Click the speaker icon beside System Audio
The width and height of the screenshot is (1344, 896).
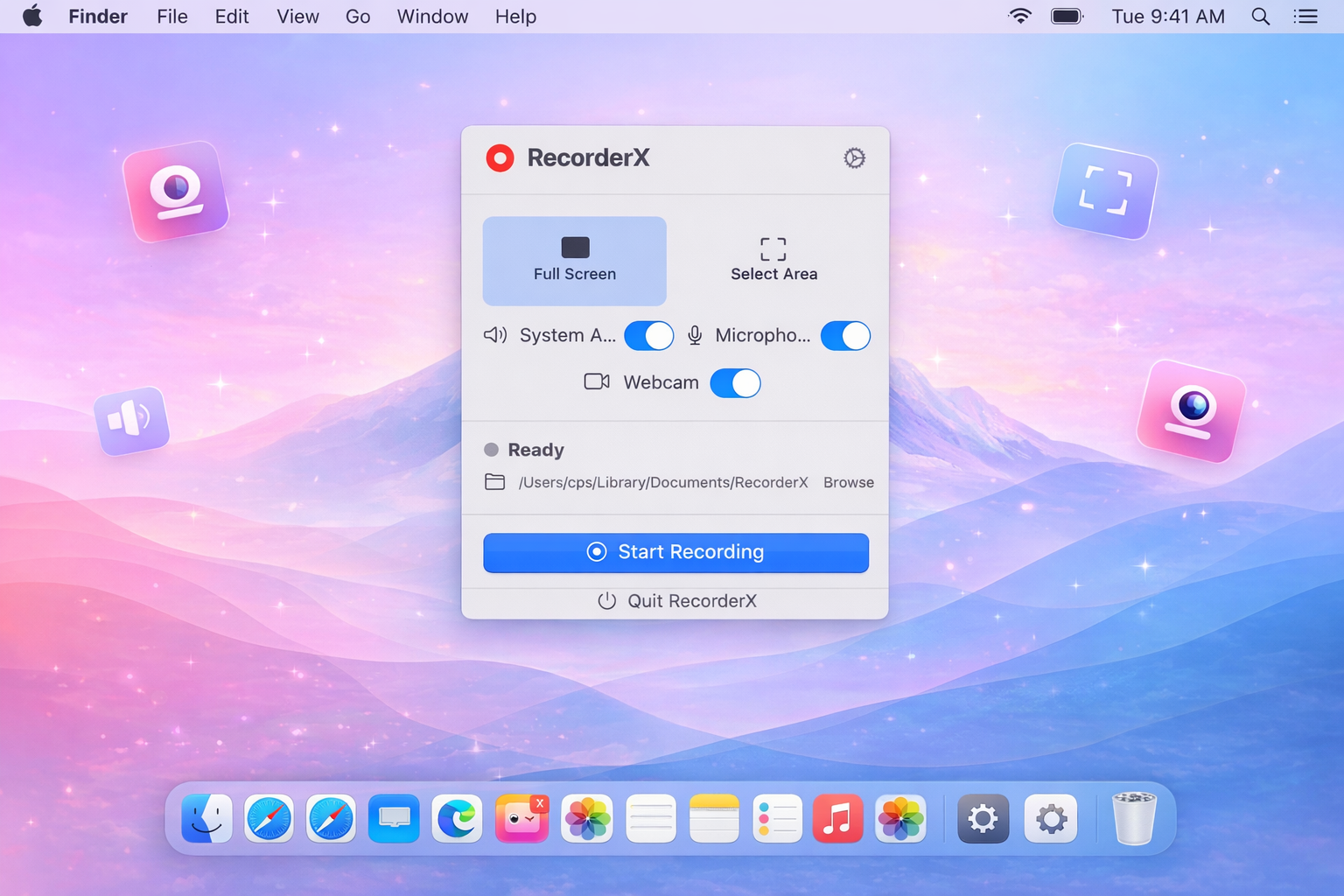point(495,335)
